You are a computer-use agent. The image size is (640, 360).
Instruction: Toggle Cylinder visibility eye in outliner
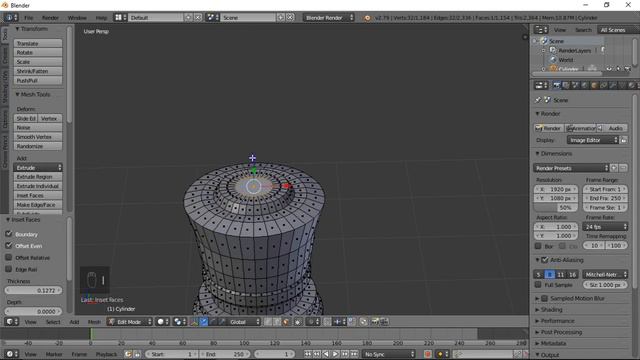click(609, 69)
